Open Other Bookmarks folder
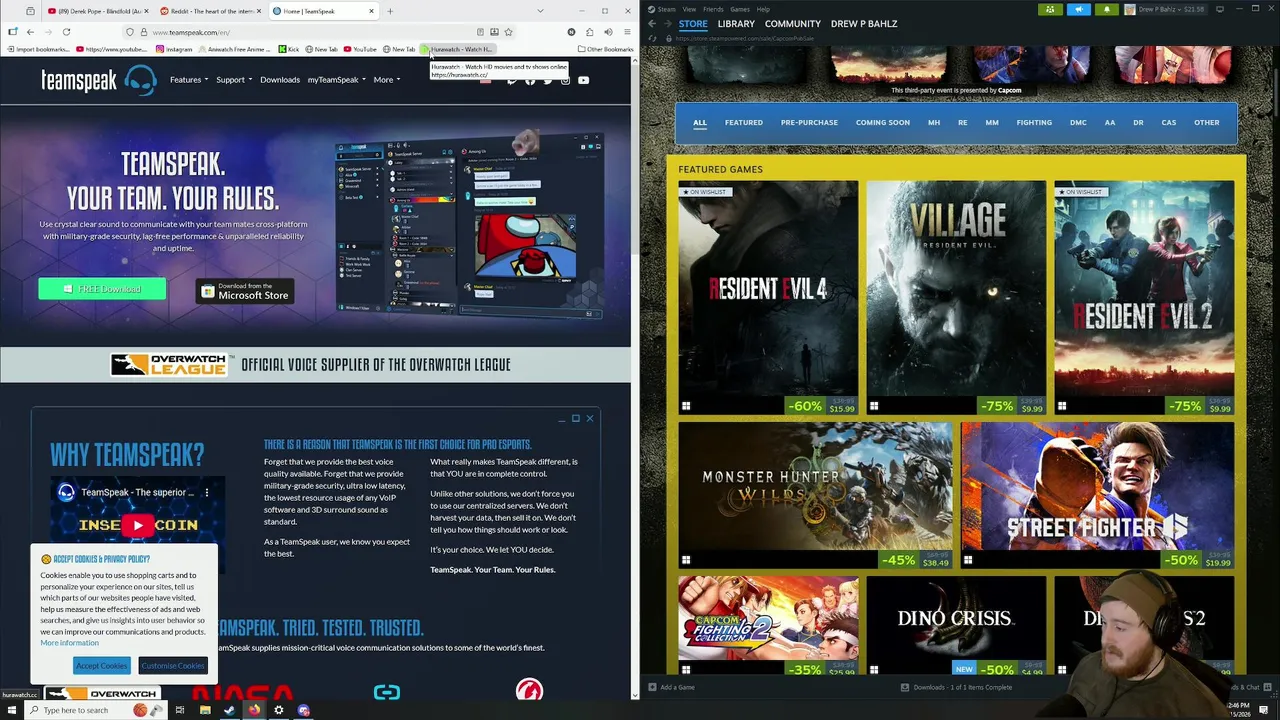The width and height of the screenshot is (1280, 720). coord(605,49)
